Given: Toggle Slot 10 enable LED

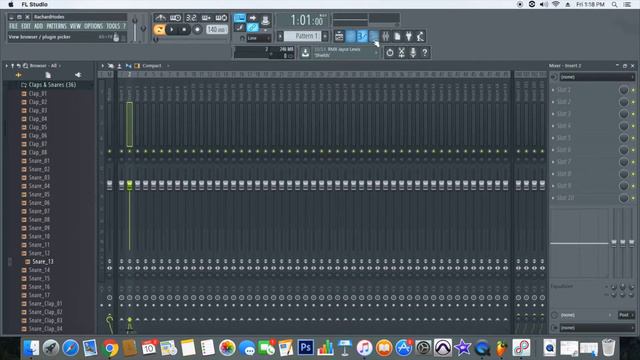Looking at the screenshot, I should click(633, 198).
